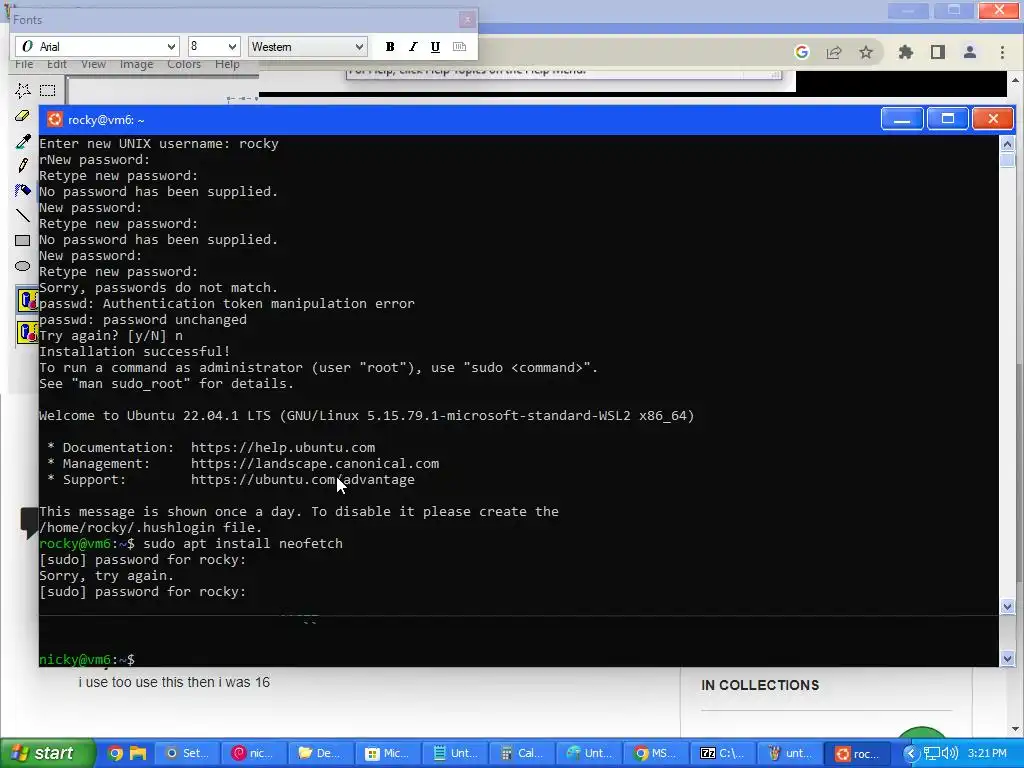Switch to the 'roc...' terminal taskbar button

tap(856, 753)
